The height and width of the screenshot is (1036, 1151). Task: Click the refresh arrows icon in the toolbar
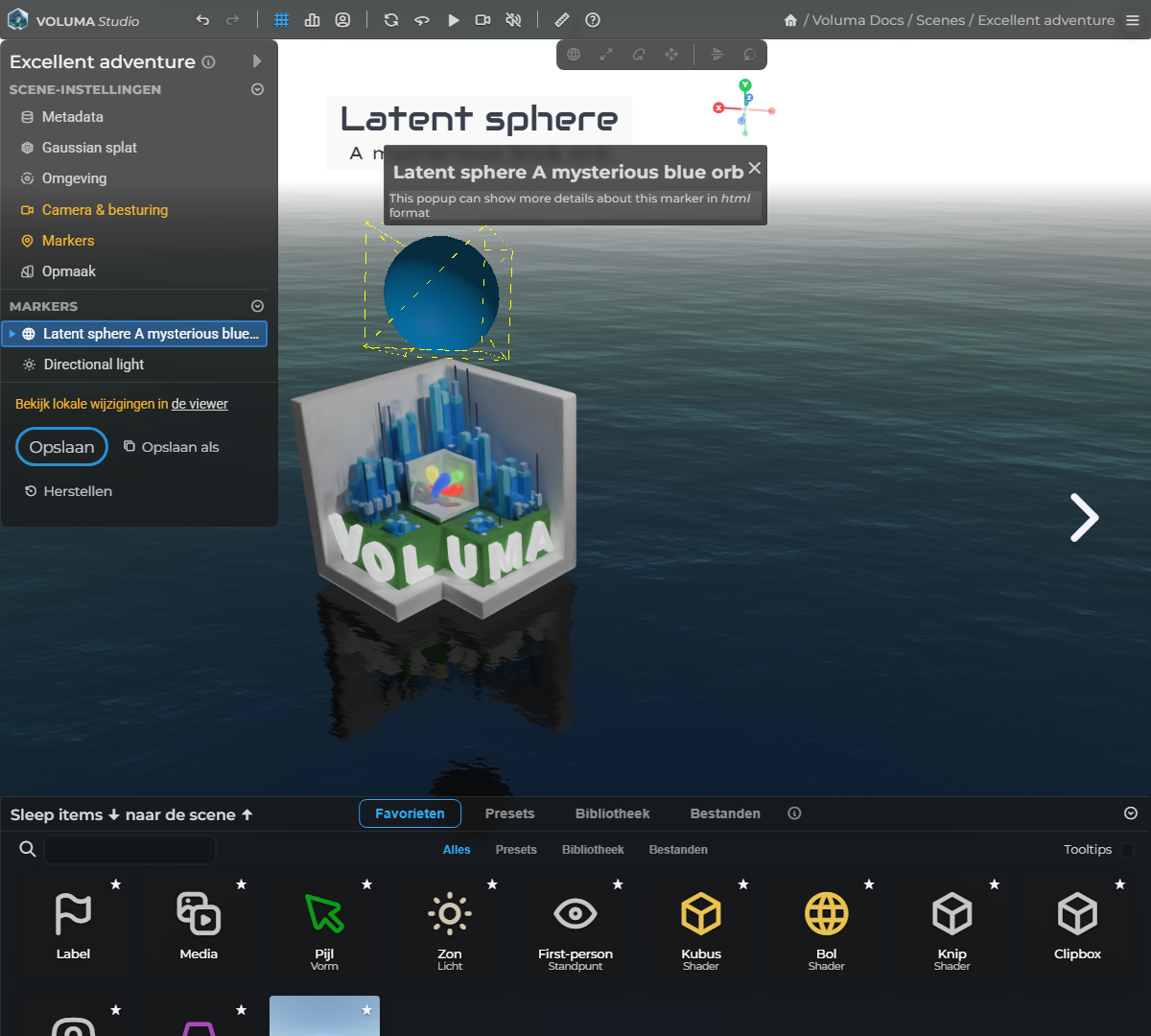pyautogui.click(x=391, y=20)
